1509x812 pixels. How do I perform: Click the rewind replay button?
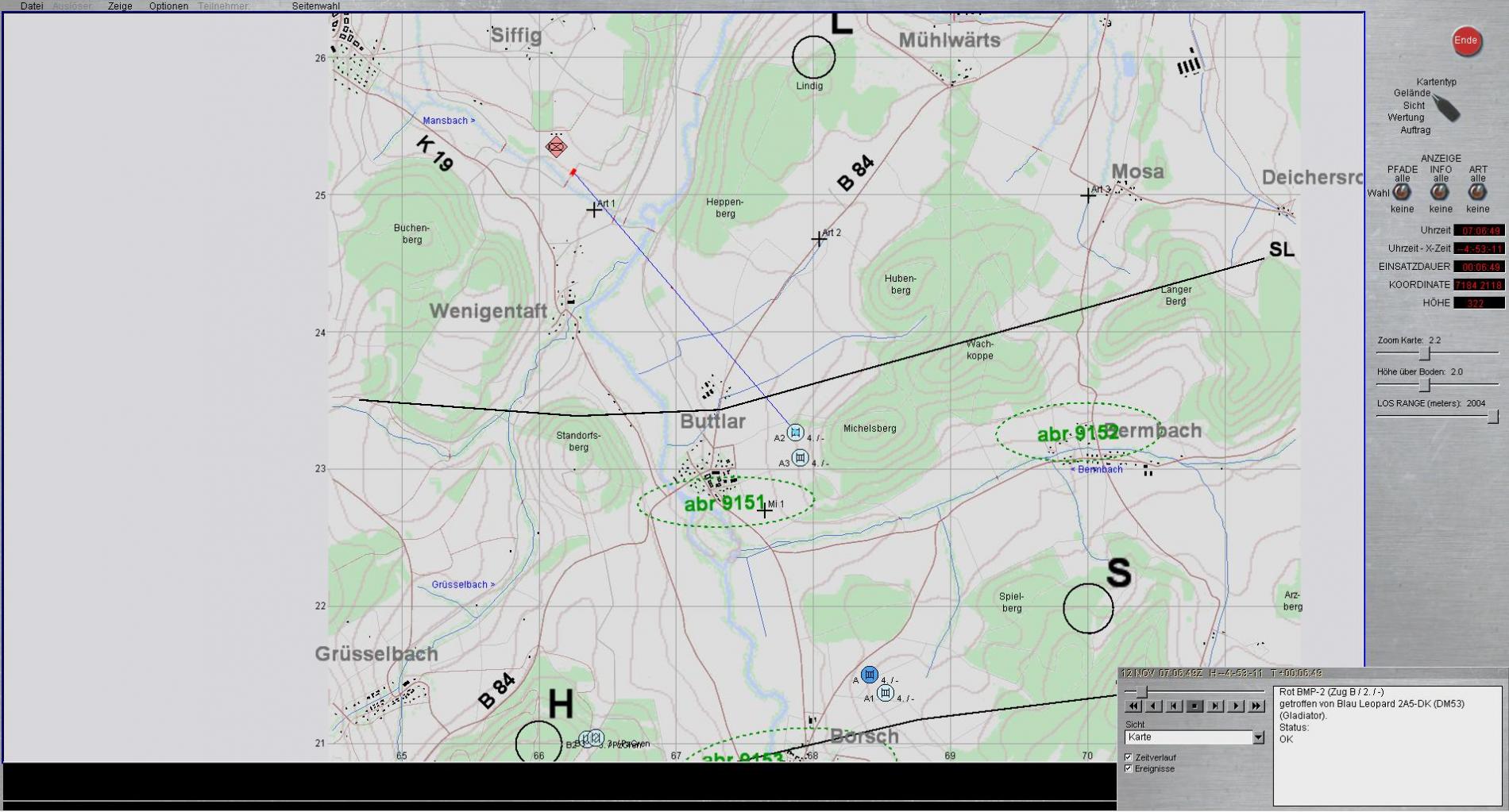1133,706
